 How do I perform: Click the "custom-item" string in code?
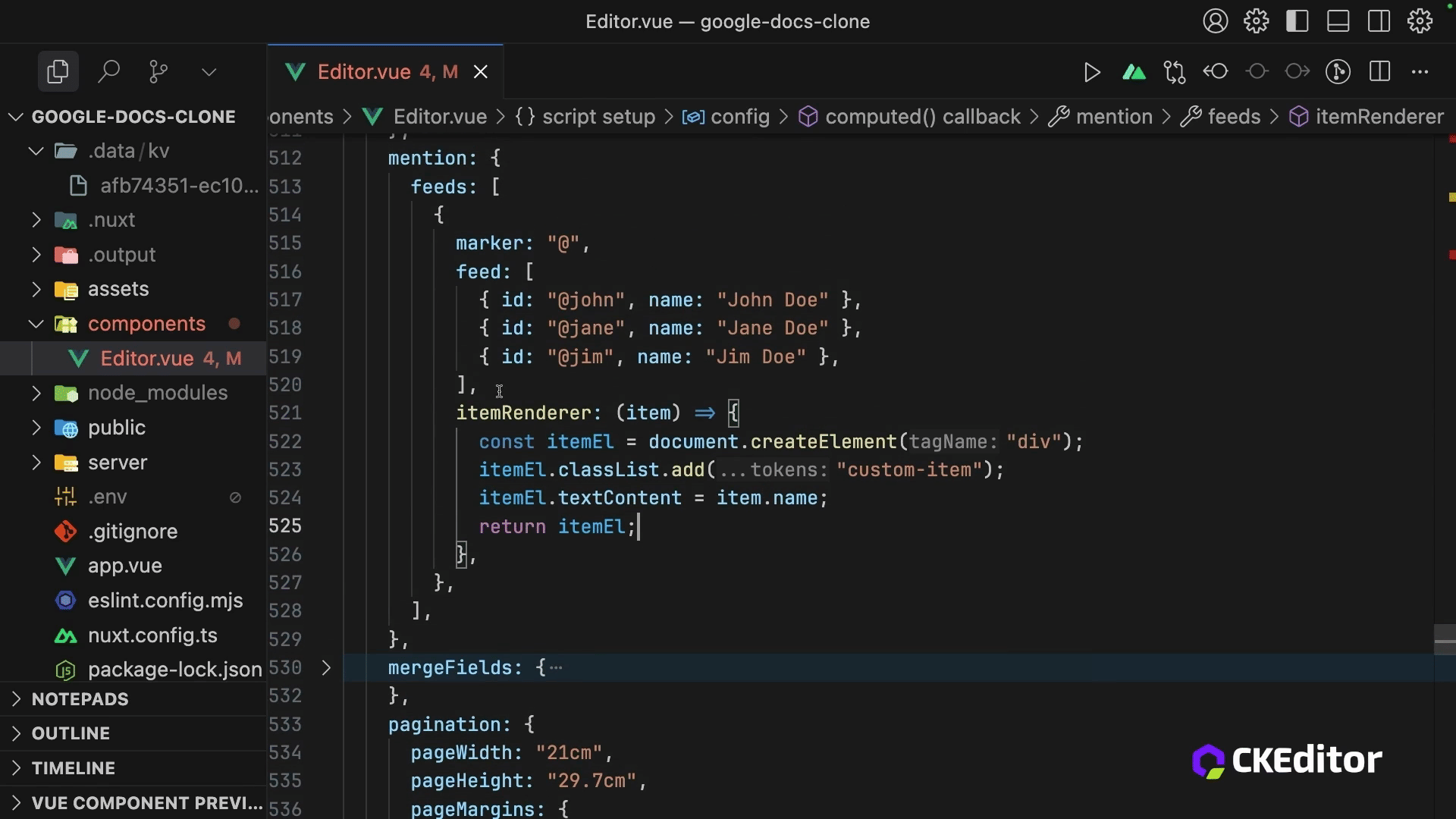coord(909,470)
